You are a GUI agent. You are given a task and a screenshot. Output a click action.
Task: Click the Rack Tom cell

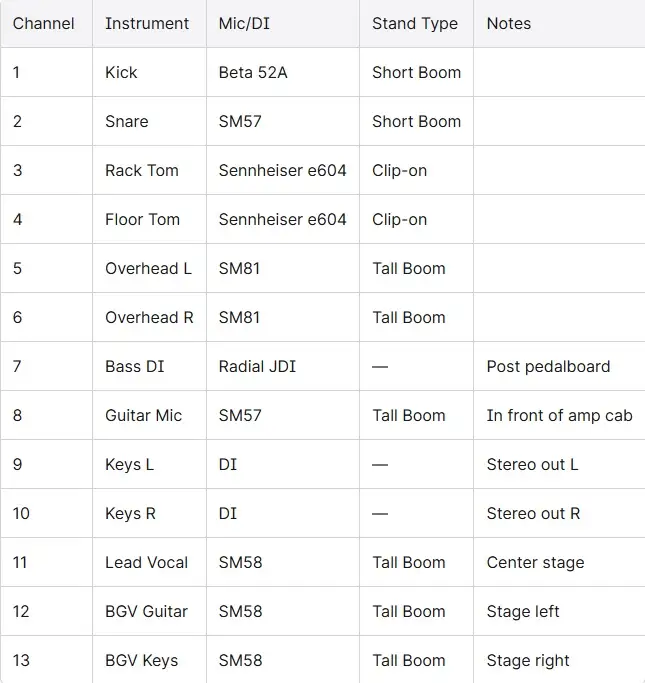(x=142, y=170)
